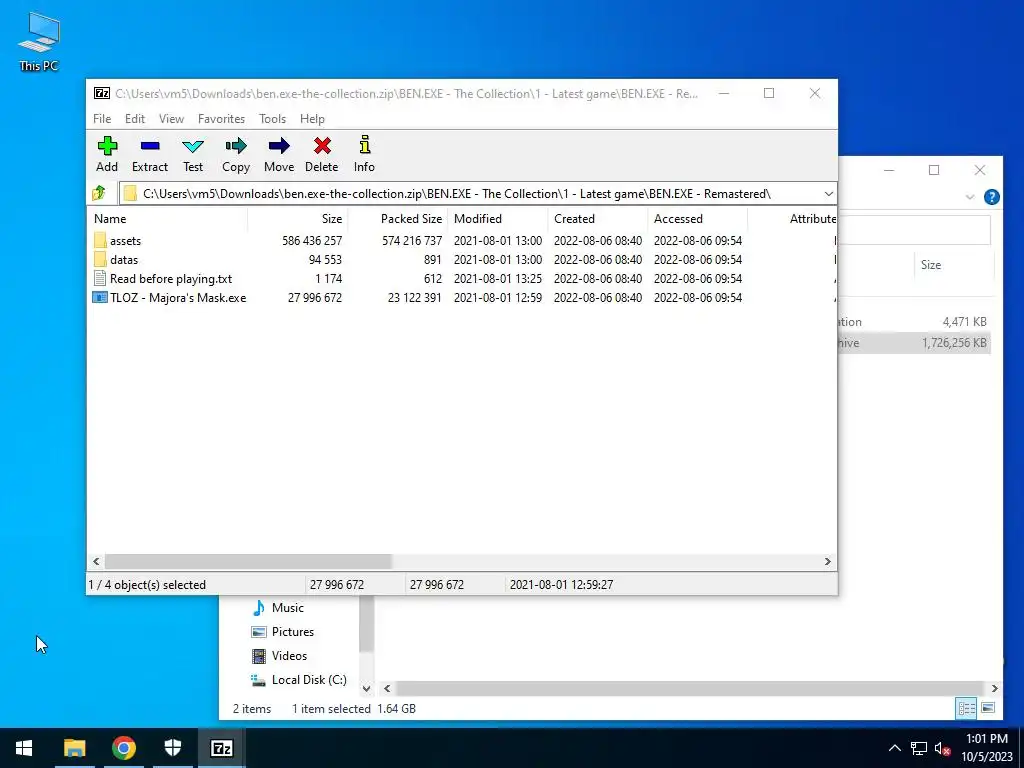Click the 23 122 391 packed size value

pyautogui.click(x=415, y=297)
